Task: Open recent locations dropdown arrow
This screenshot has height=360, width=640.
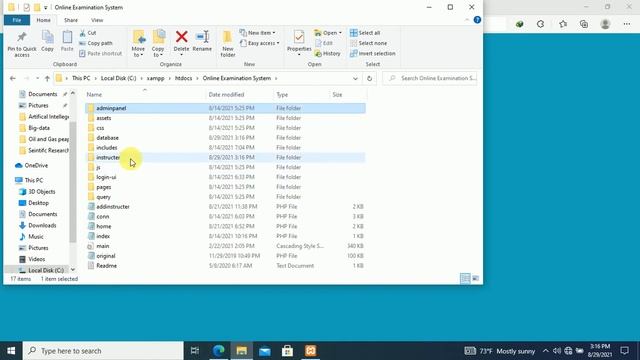Action: tap(37, 78)
